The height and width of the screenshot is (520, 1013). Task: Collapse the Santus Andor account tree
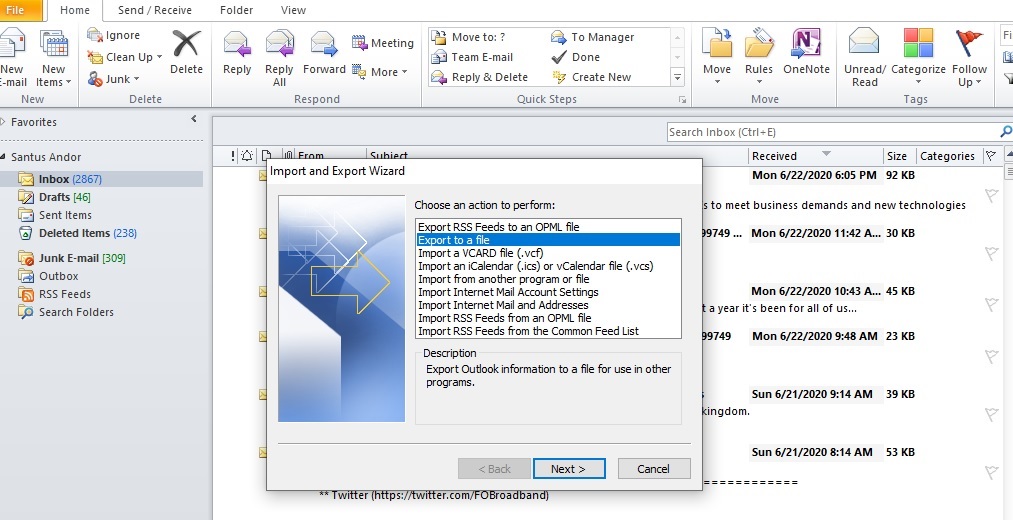click(3, 157)
